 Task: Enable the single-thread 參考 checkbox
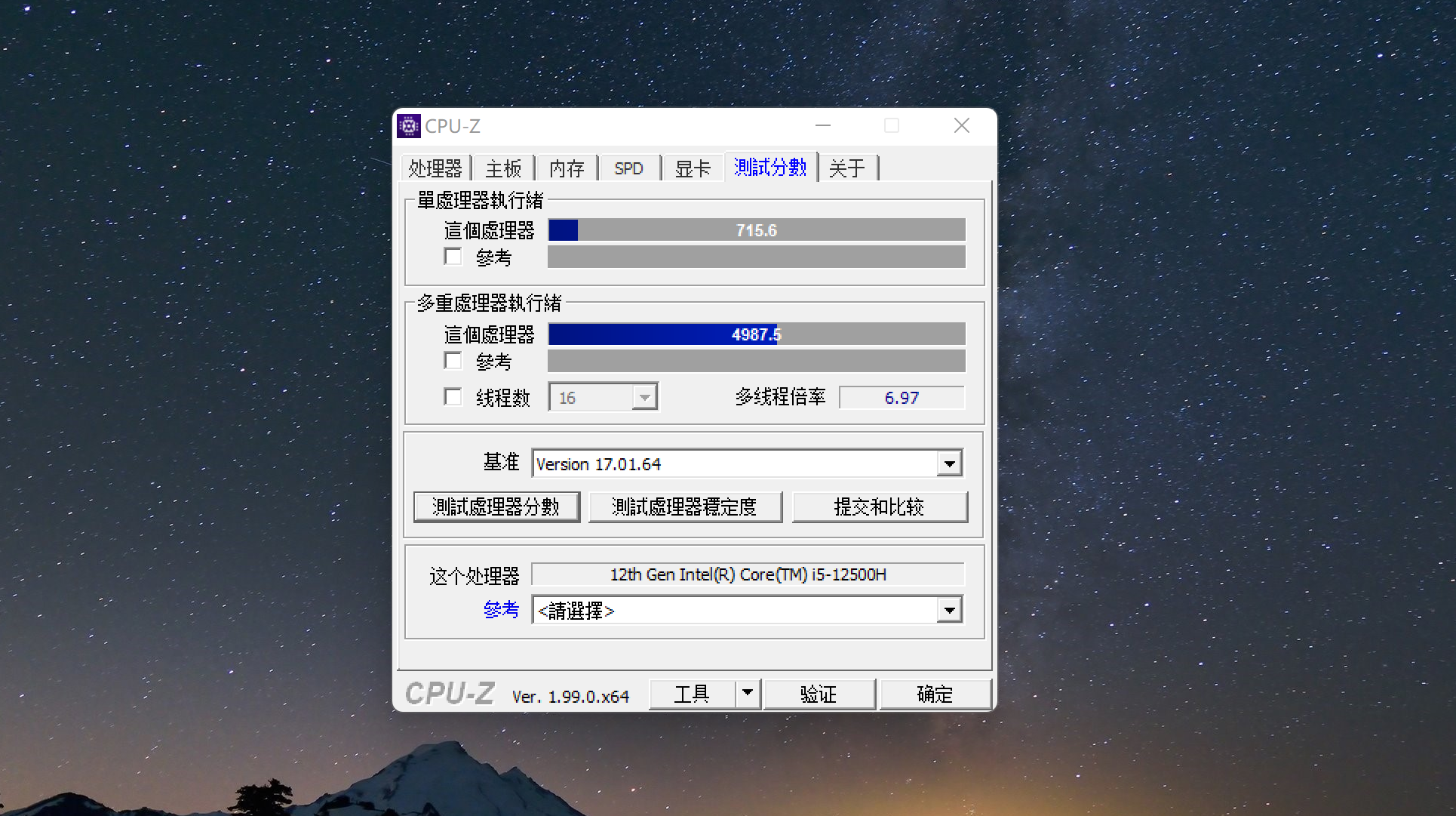pos(453,257)
